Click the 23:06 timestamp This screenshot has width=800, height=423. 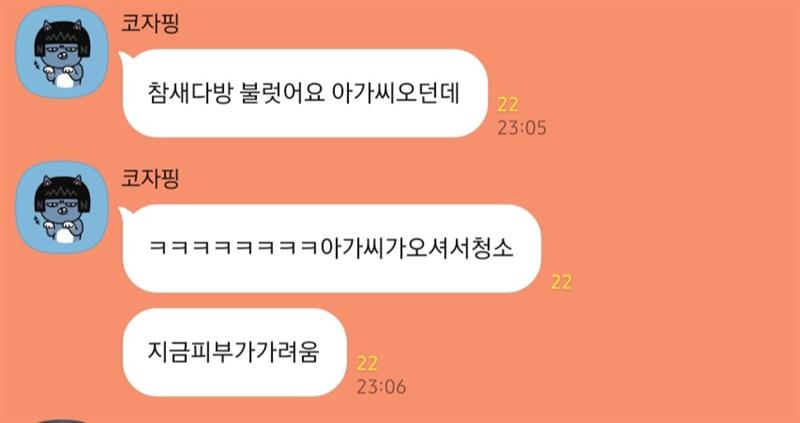pyautogui.click(x=381, y=386)
